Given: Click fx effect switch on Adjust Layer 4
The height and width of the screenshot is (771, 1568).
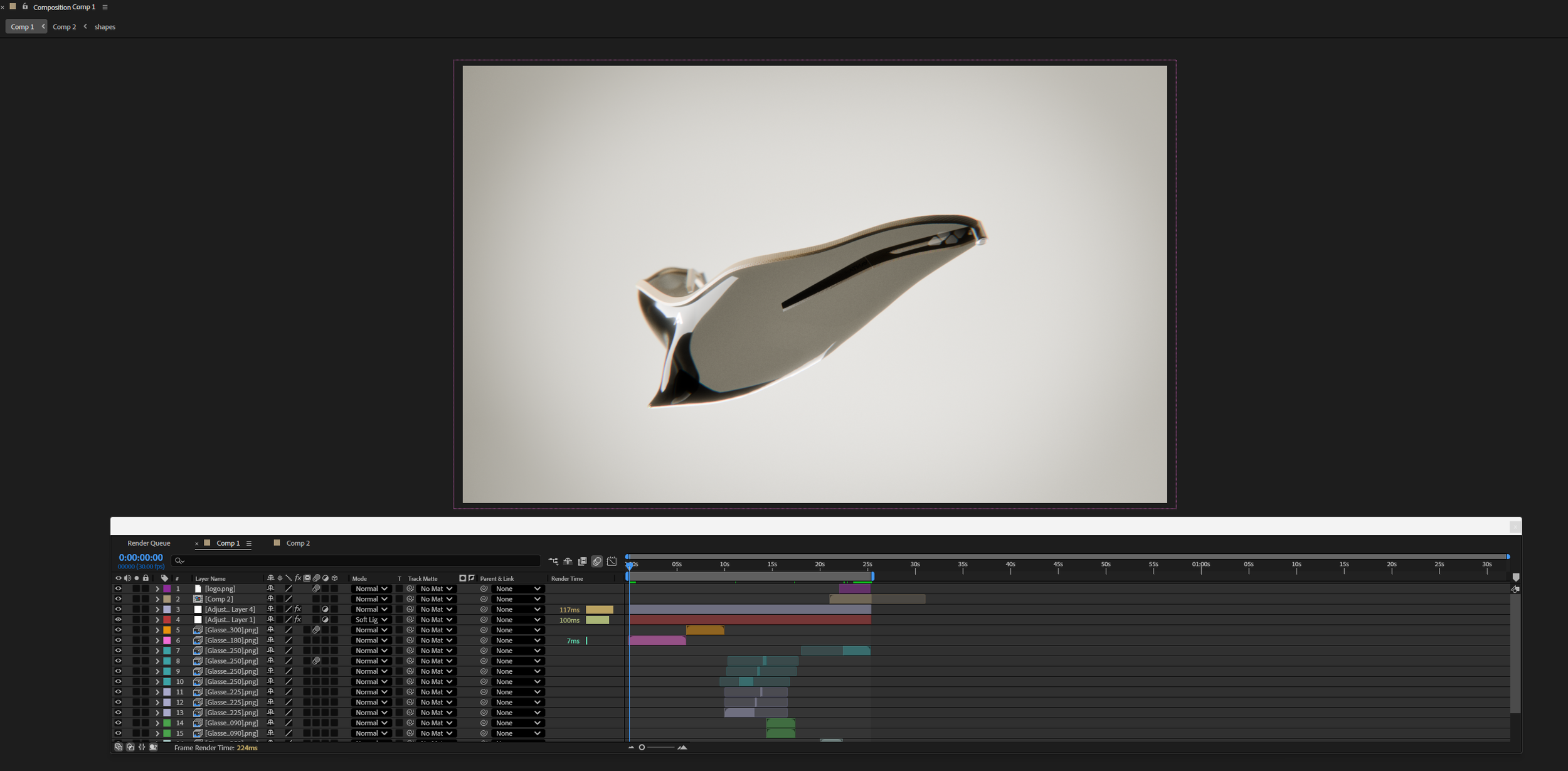Looking at the screenshot, I should pyautogui.click(x=298, y=609).
